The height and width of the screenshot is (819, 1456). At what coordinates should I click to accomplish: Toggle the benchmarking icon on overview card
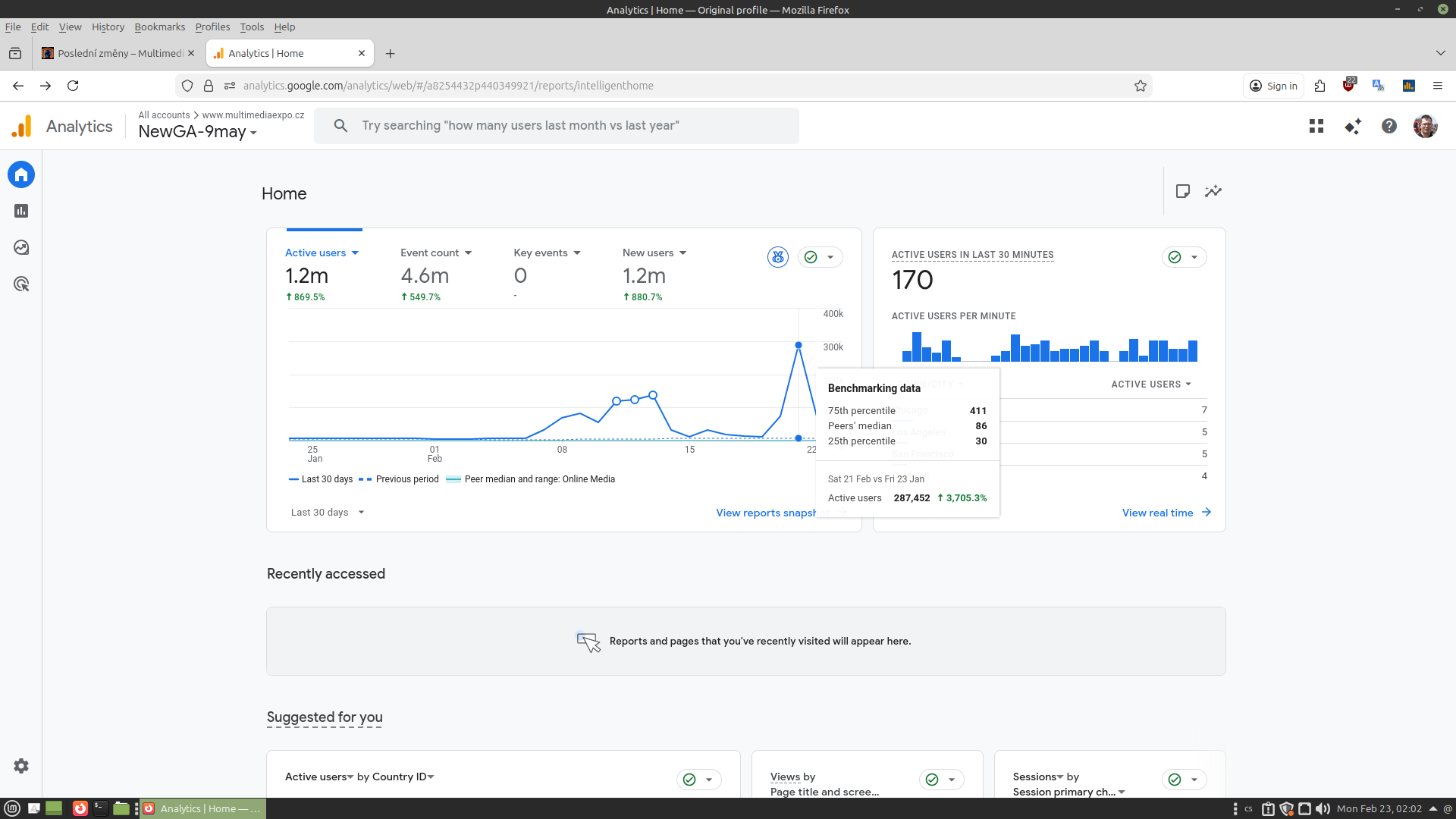pos(778,257)
